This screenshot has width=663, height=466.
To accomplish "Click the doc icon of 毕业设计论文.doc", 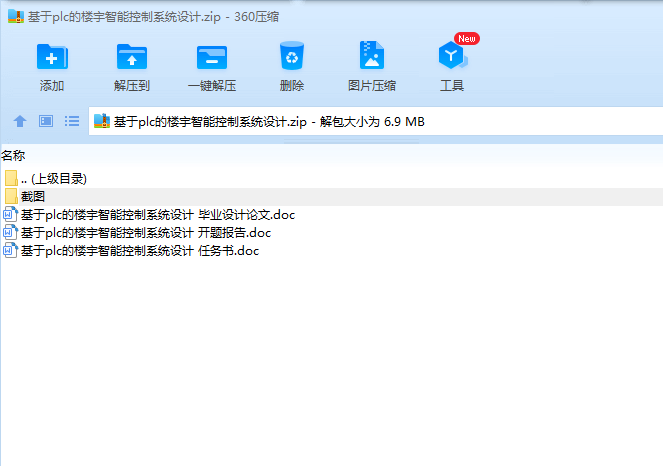I will point(10,214).
